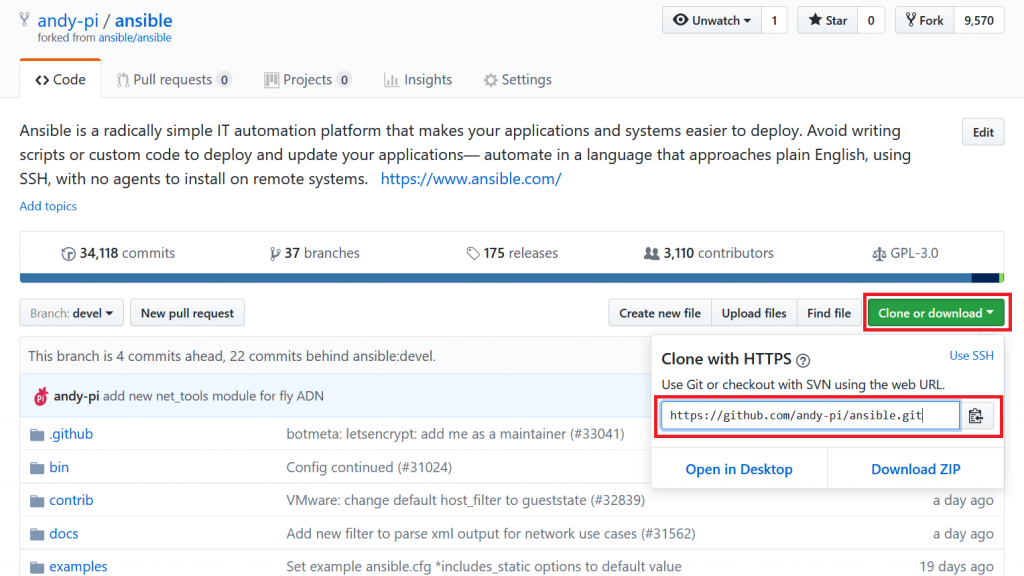Click the contrib folder icon
1024x576 pixels.
(x=37, y=501)
